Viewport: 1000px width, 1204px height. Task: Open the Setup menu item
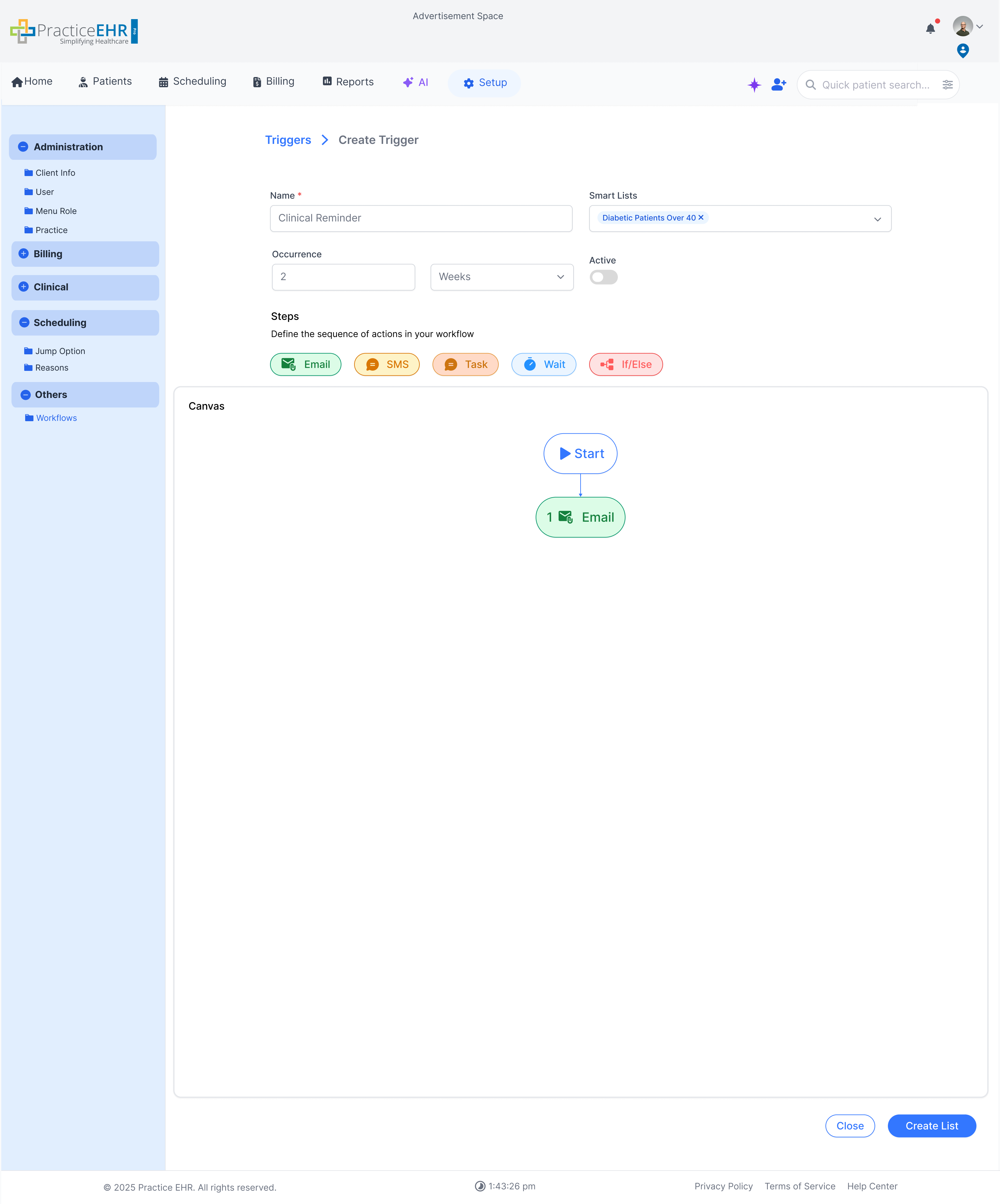pos(484,82)
